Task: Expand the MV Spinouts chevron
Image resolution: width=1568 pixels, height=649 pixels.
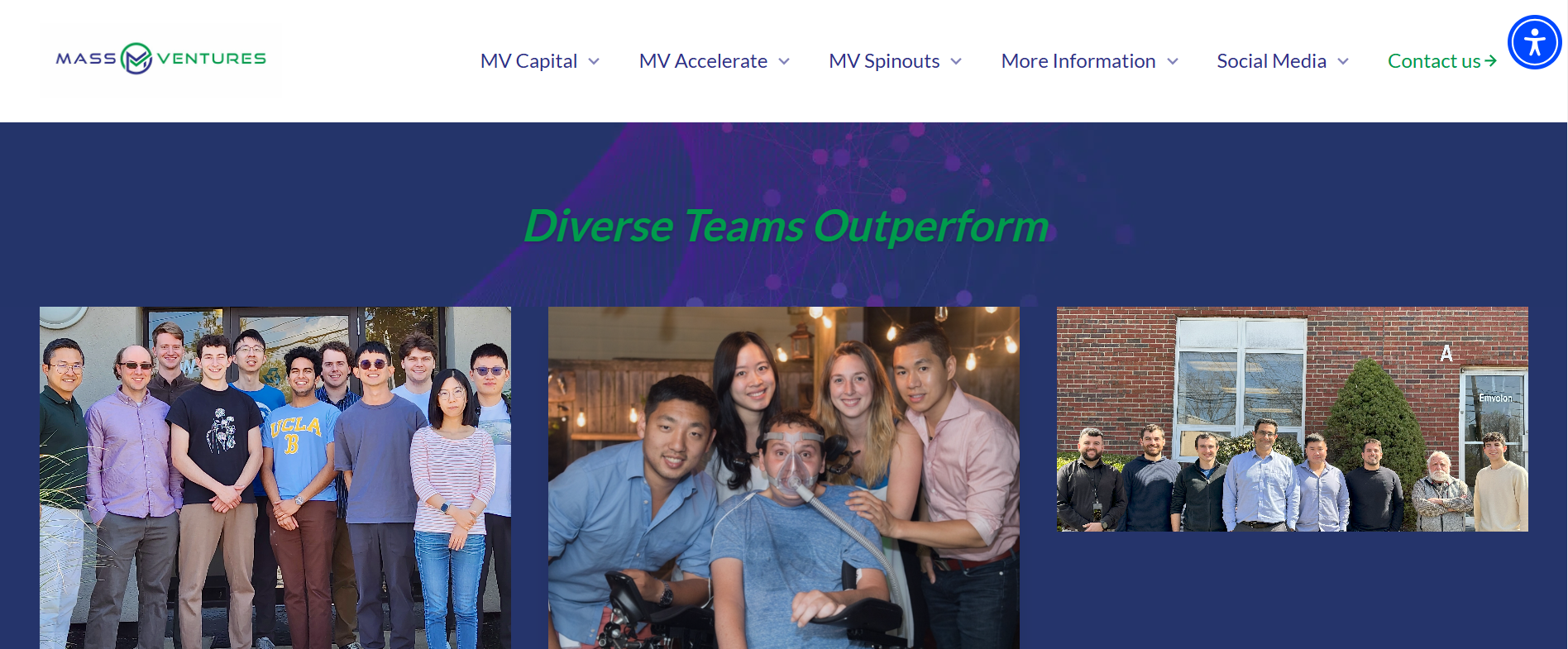Action: point(956,62)
